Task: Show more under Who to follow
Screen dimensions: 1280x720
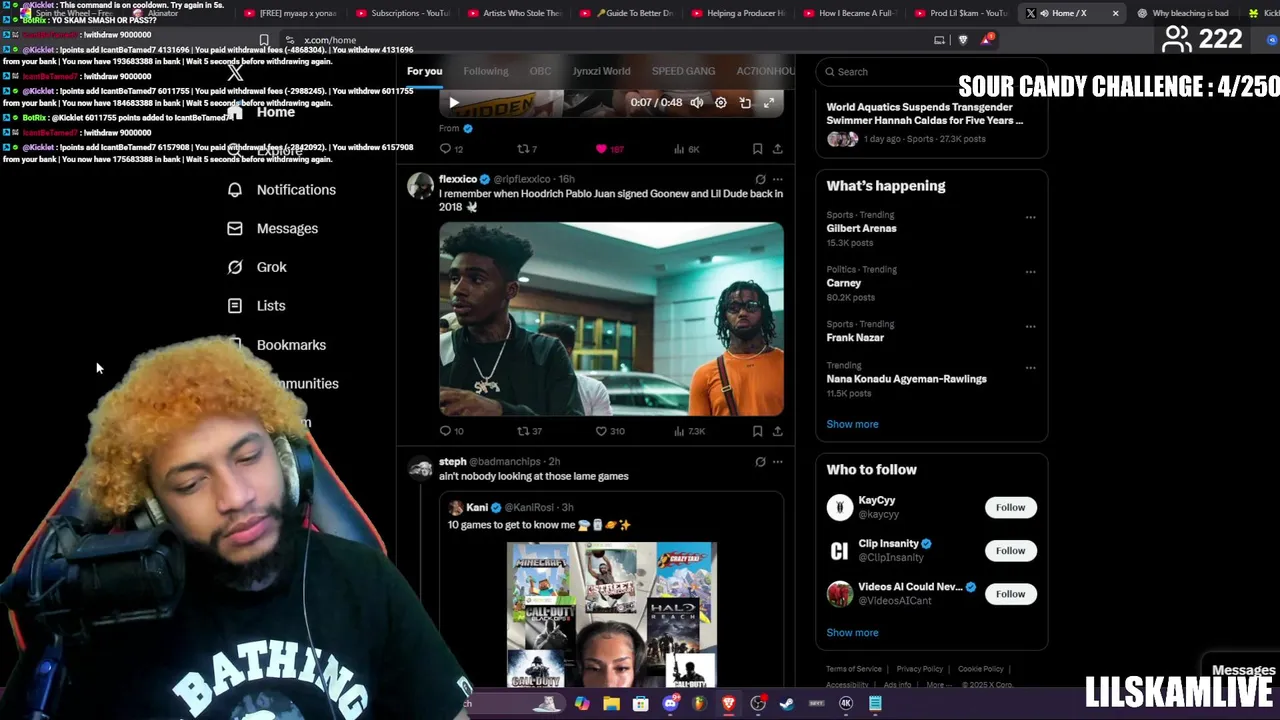Action: pyautogui.click(x=852, y=633)
